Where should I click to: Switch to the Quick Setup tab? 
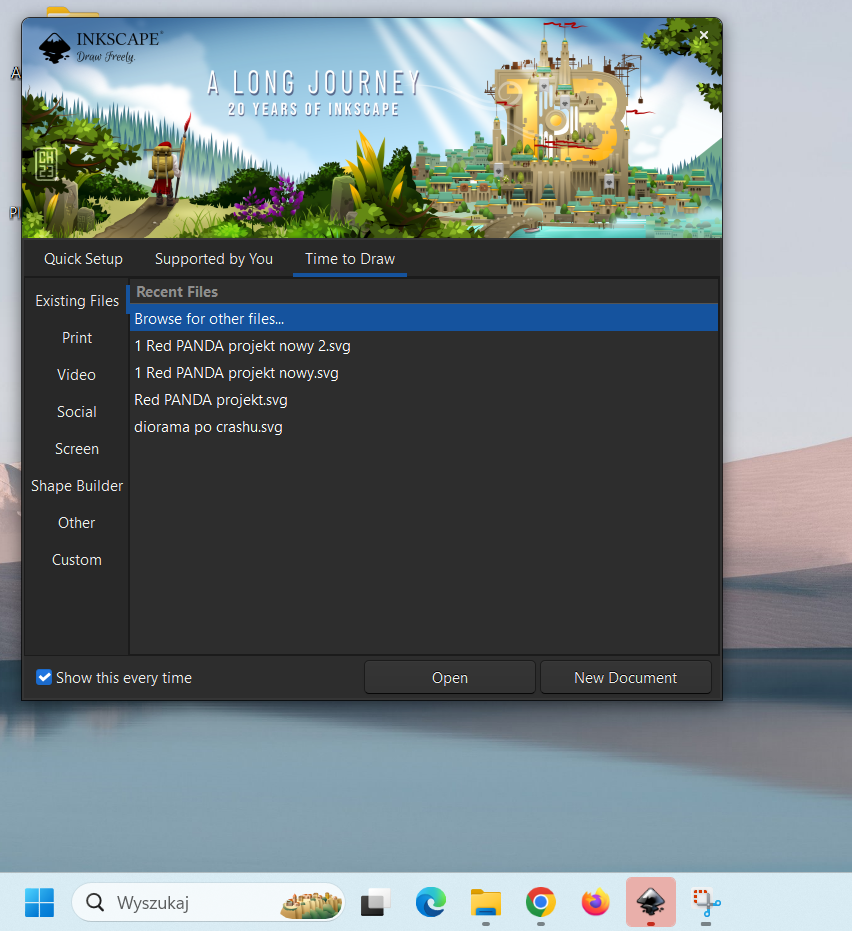click(x=83, y=259)
